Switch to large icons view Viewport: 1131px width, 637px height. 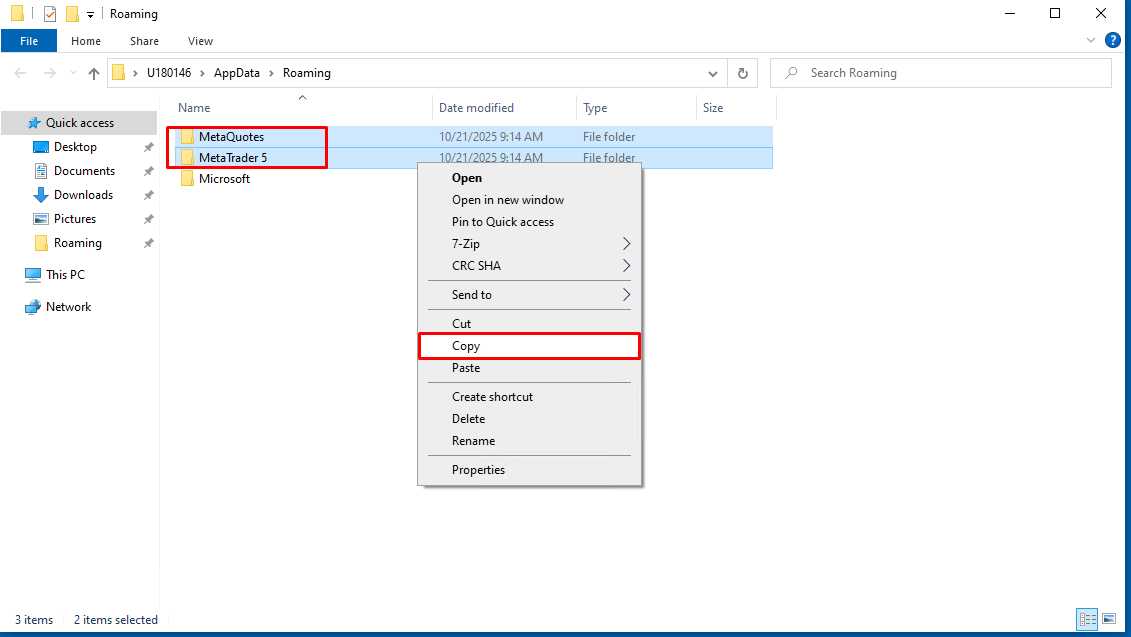[x=1108, y=620]
